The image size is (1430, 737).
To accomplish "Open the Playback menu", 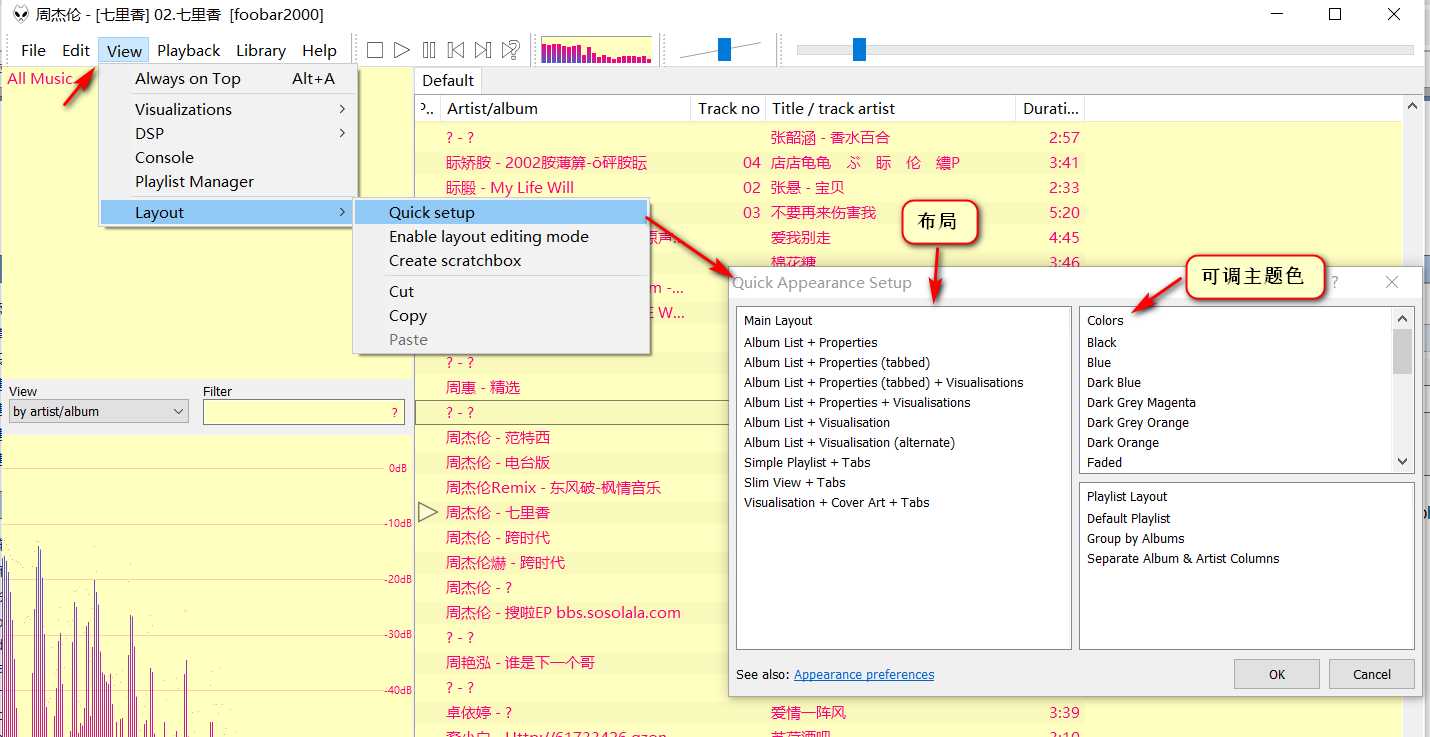I will click(x=189, y=50).
